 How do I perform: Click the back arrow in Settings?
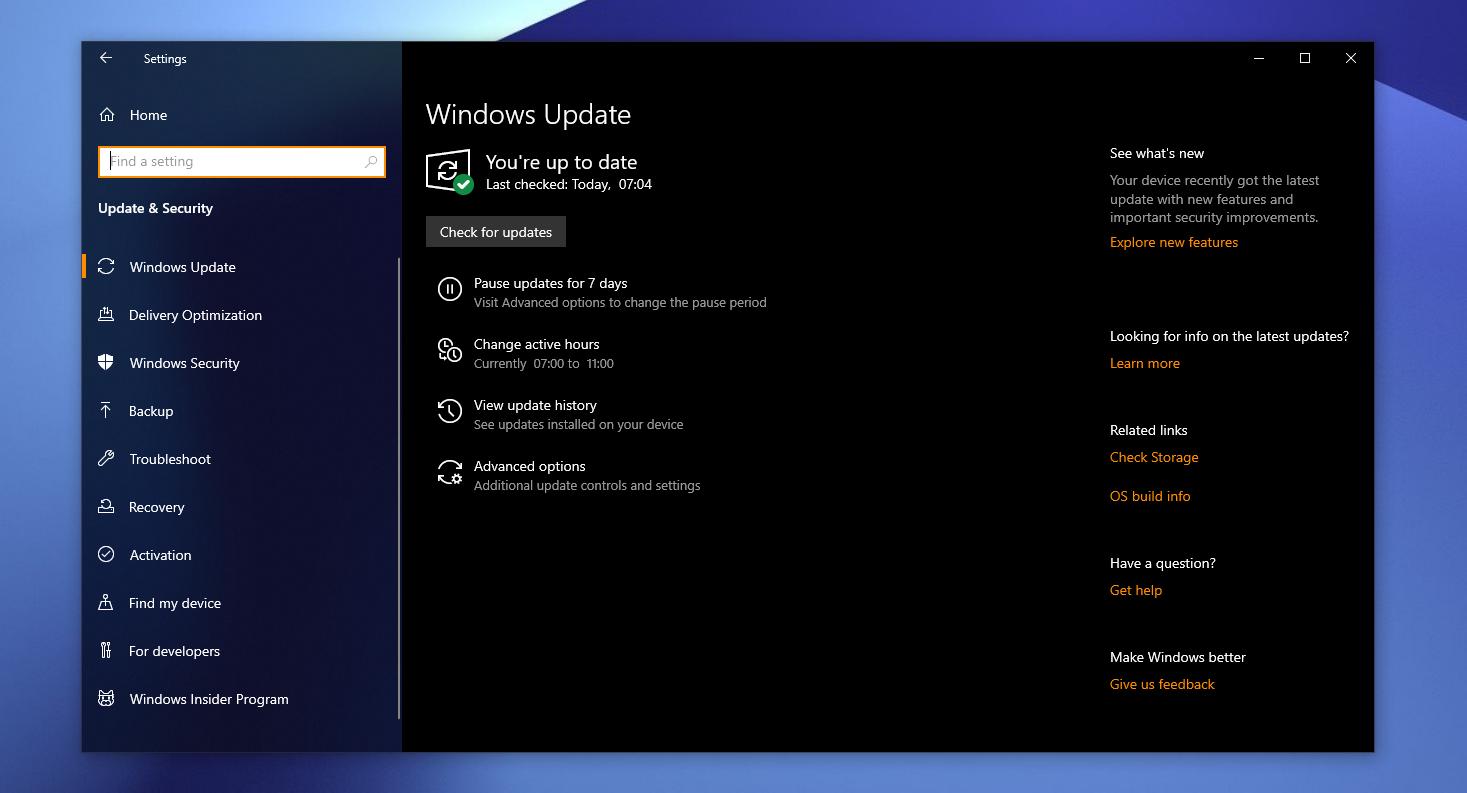click(106, 58)
